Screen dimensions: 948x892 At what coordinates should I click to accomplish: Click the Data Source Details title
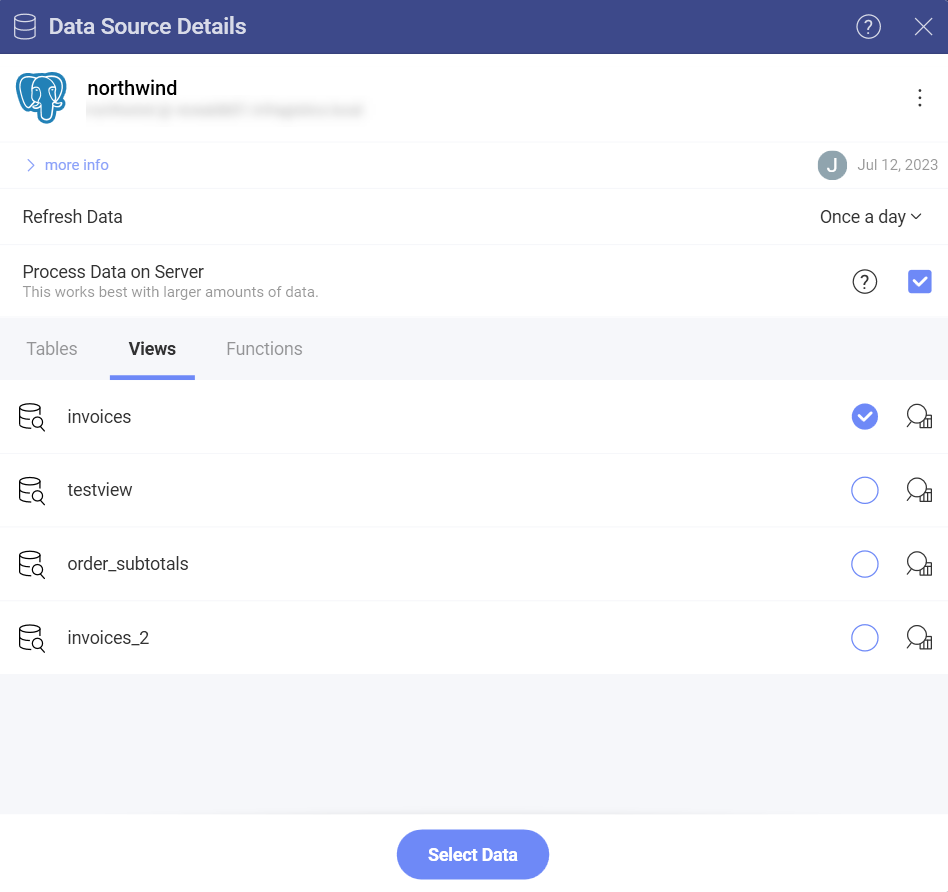click(x=148, y=27)
